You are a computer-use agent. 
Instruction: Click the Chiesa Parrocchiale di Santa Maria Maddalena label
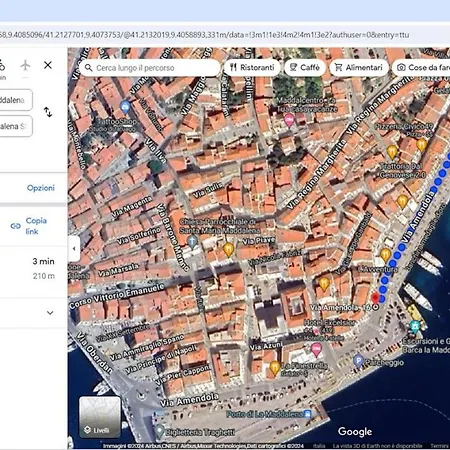(219, 226)
